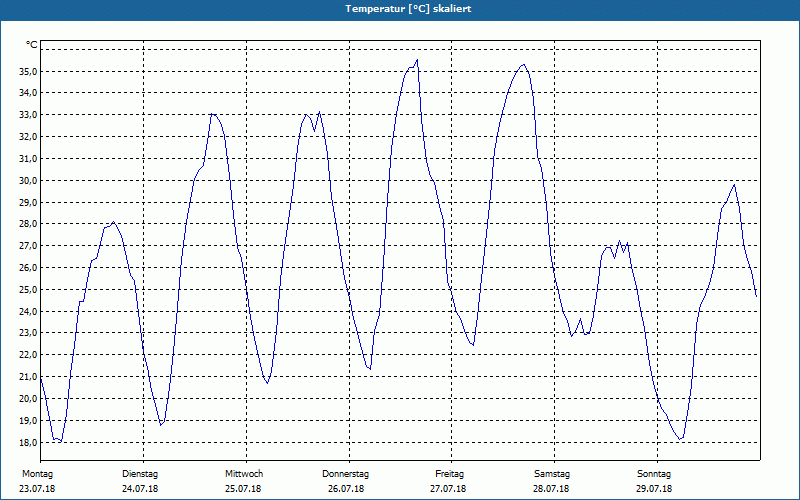Click the 18,0 y-axis label
Screen dimensions: 800x500
coord(28,443)
